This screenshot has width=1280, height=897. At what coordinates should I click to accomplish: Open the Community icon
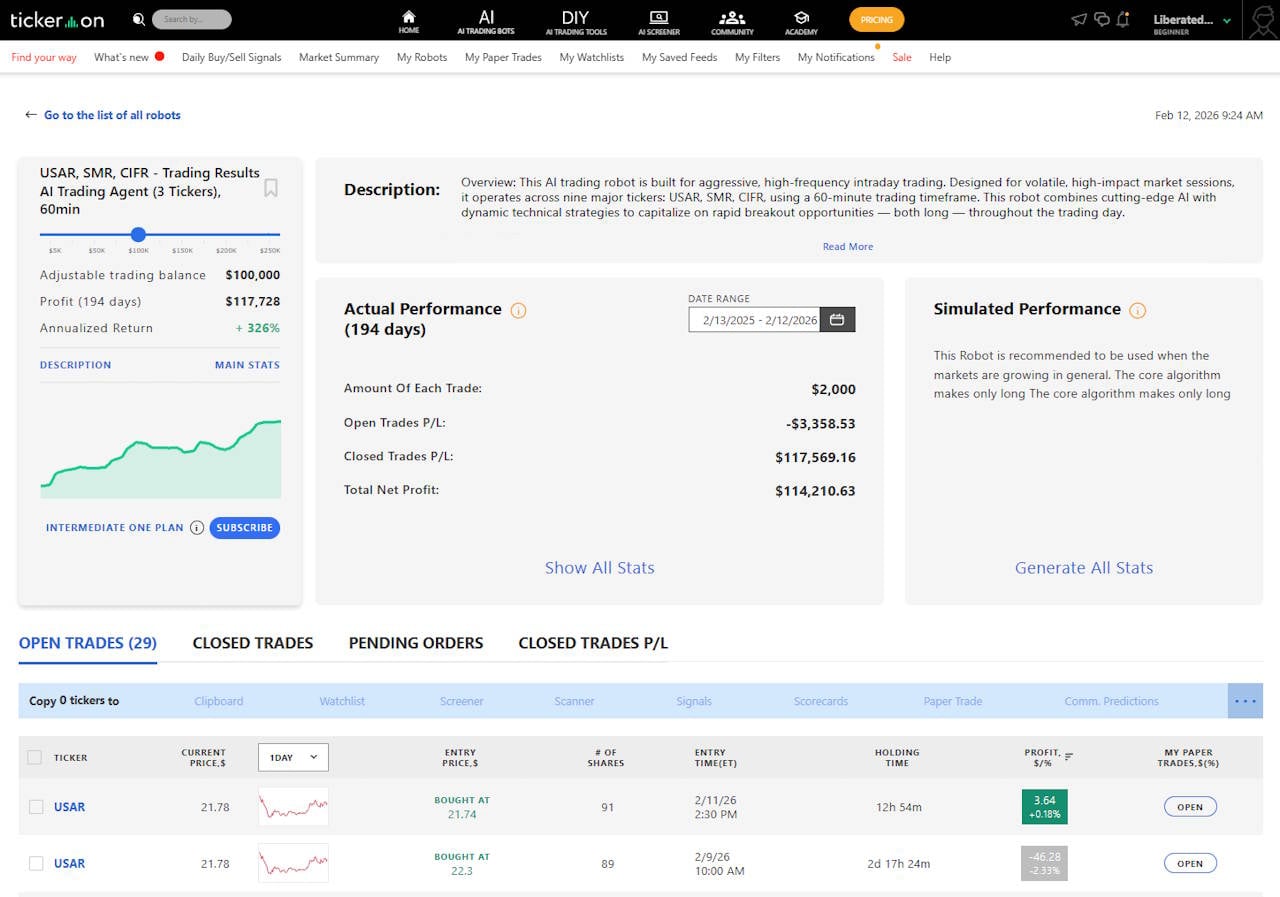coord(732,20)
